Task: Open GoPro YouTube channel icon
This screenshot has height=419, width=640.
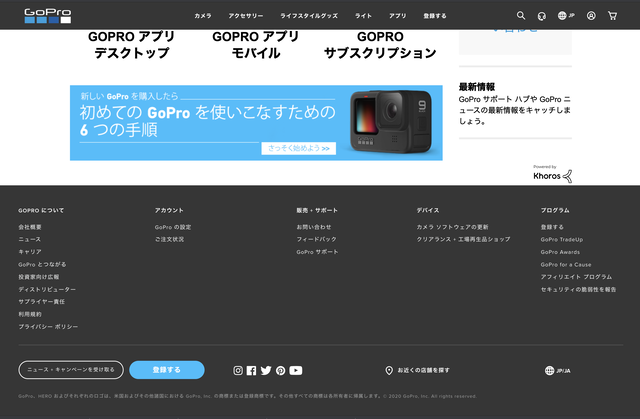Action: (x=296, y=370)
